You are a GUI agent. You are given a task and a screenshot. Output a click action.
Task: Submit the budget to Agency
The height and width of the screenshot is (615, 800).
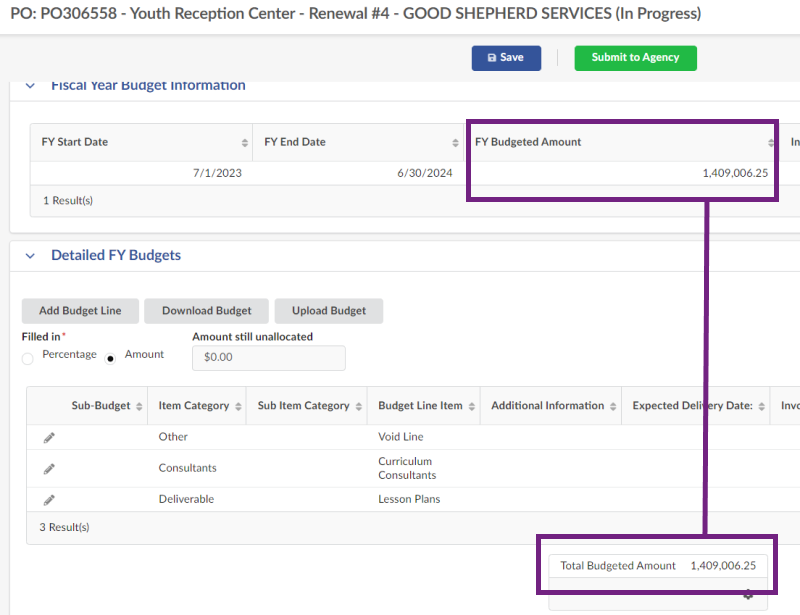(635, 58)
